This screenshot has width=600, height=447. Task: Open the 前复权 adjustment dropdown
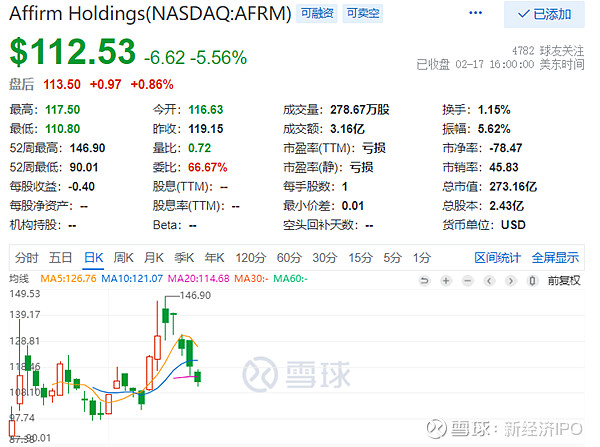(x=564, y=281)
